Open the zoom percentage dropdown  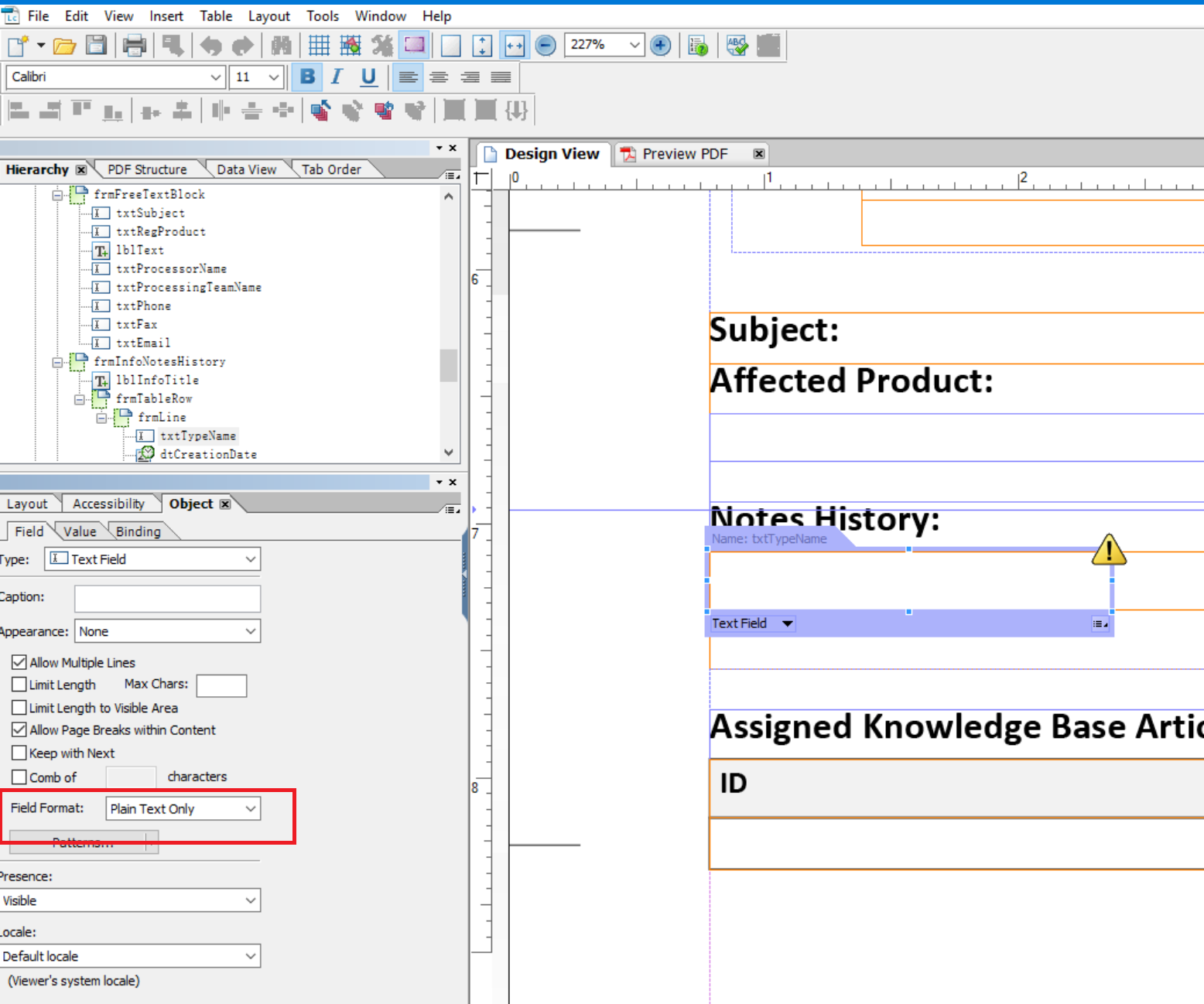[634, 45]
